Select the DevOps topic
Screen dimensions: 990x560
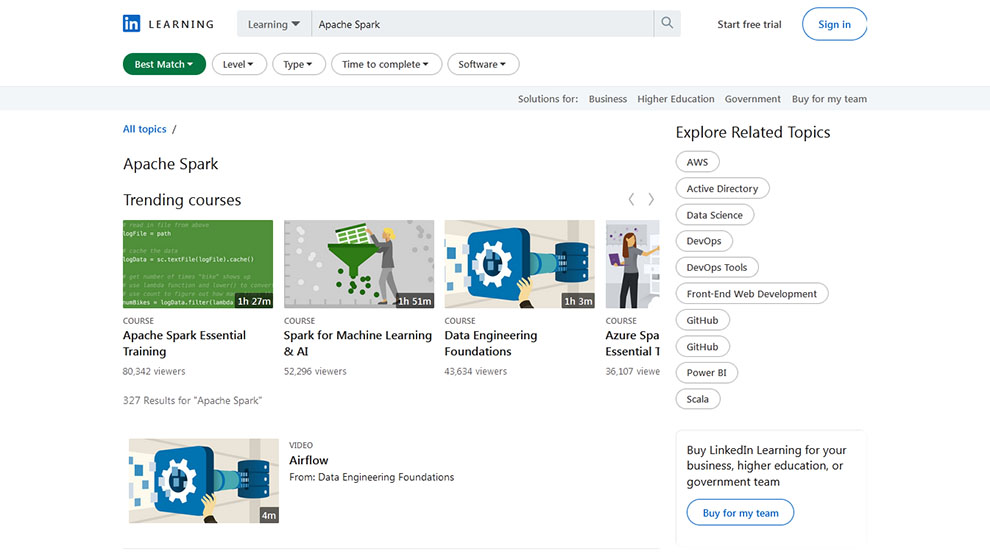(704, 241)
